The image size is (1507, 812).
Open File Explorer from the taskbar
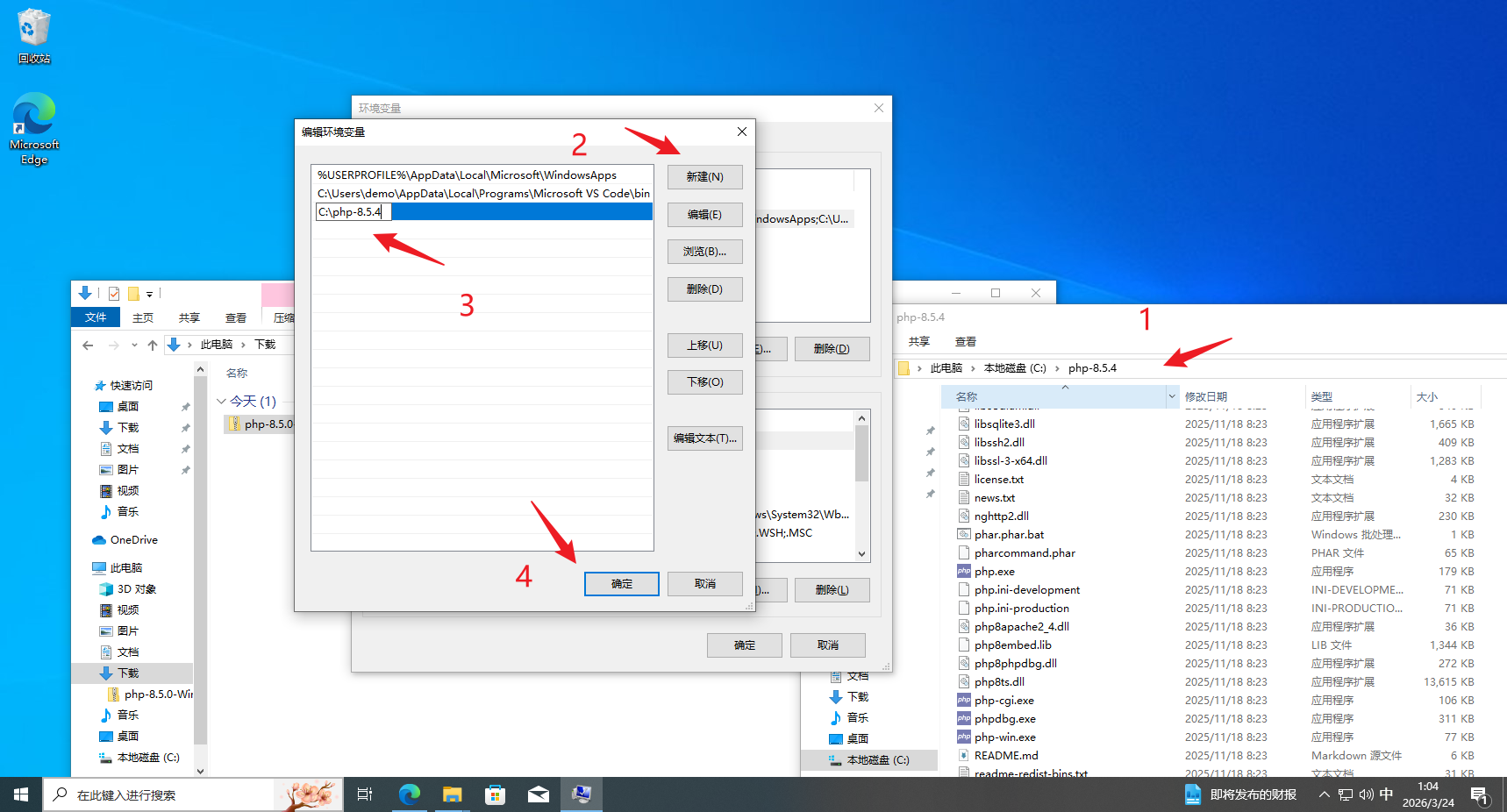(452, 794)
